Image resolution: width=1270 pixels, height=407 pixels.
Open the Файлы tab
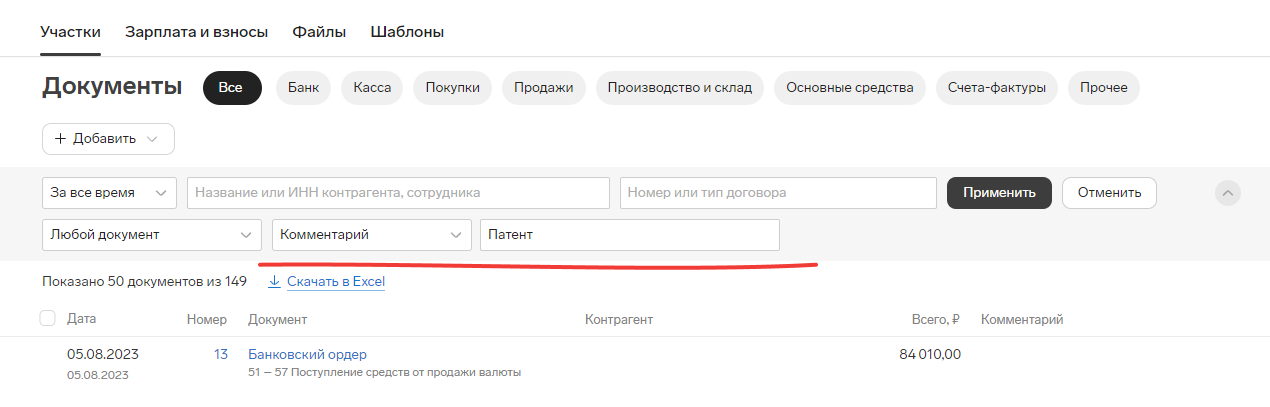pos(319,31)
